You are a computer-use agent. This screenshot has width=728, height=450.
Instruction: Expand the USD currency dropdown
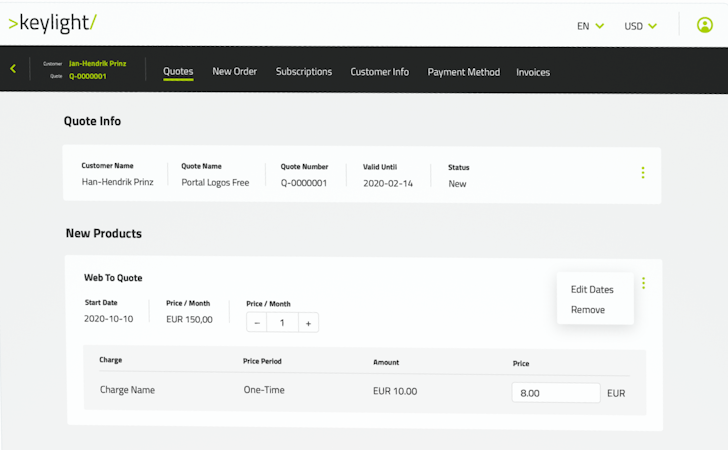tap(640, 26)
